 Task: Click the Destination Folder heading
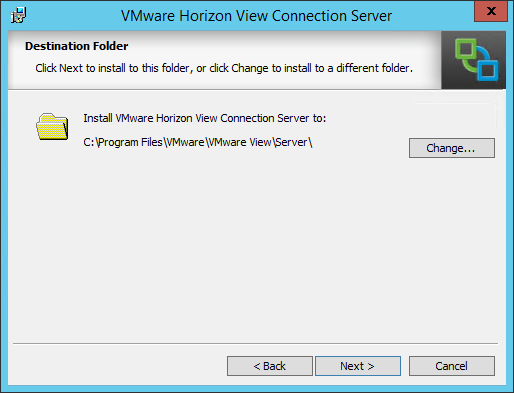pos(77,46)
